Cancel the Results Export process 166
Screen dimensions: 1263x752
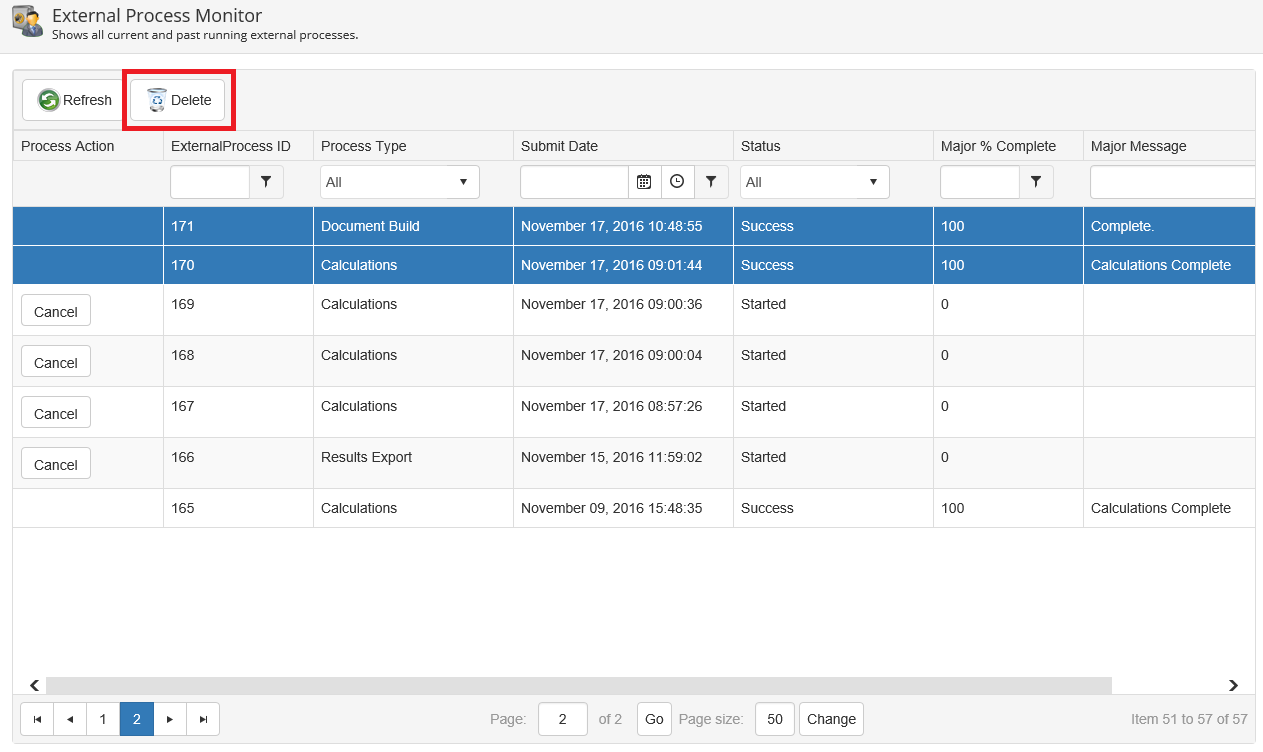pos(56,464)
